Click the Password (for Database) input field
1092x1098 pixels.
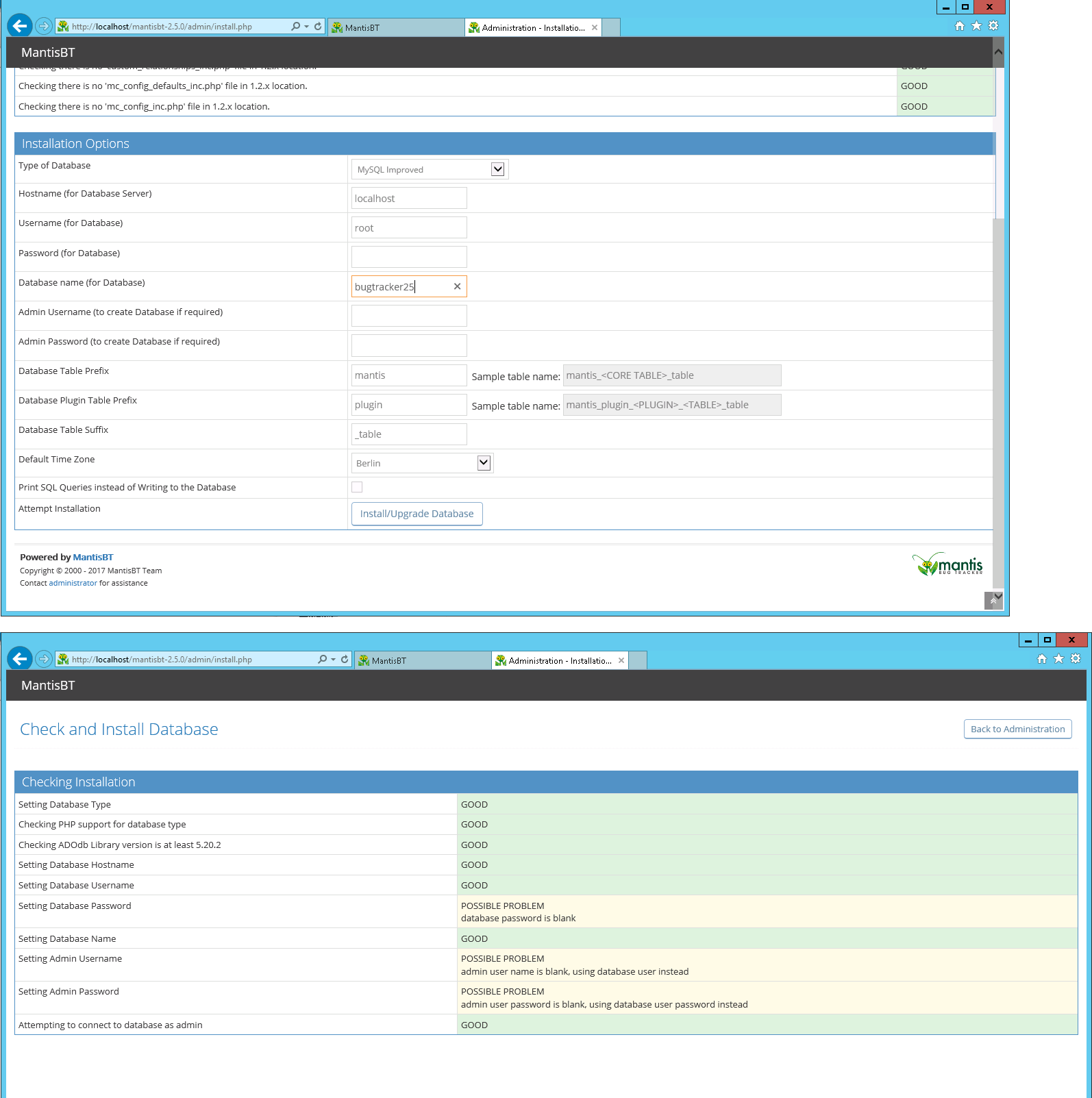tap(409, 257)
